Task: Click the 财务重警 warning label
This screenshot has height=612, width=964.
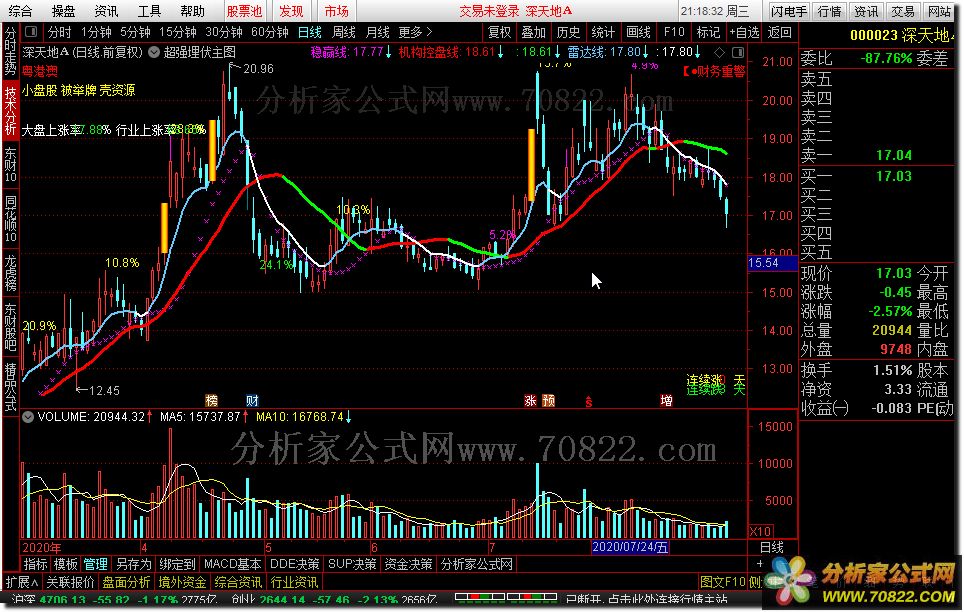Action: (x=714, y=71)
